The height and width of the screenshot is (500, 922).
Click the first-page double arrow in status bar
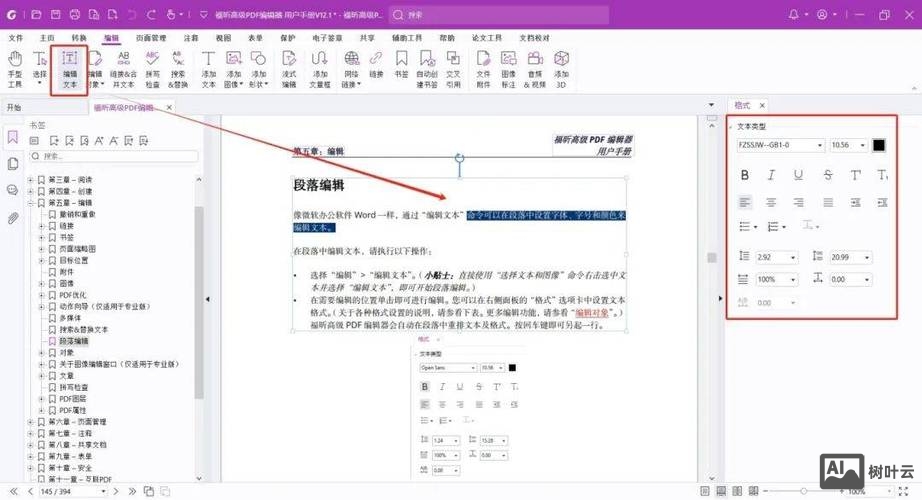click(x=14, y=491)
